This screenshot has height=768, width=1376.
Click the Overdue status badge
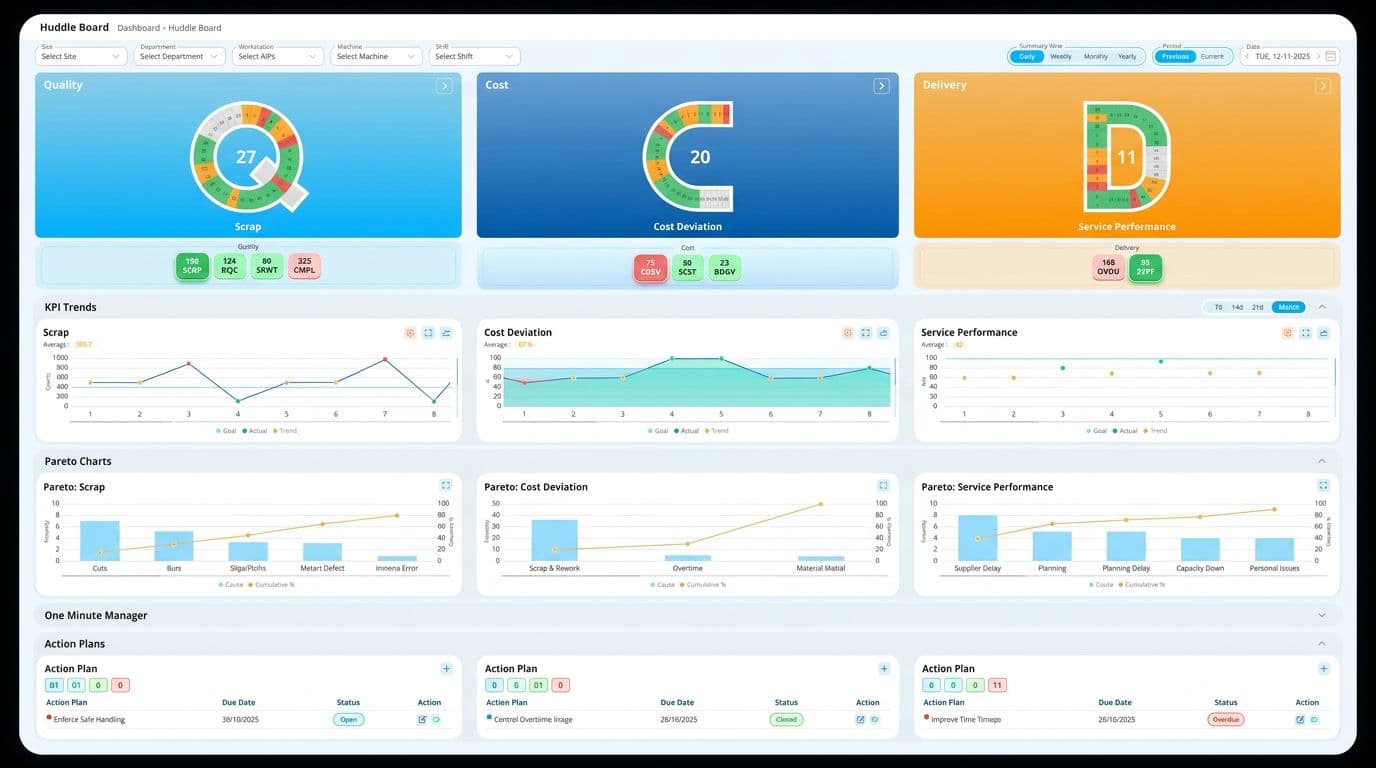(1226, 720)
